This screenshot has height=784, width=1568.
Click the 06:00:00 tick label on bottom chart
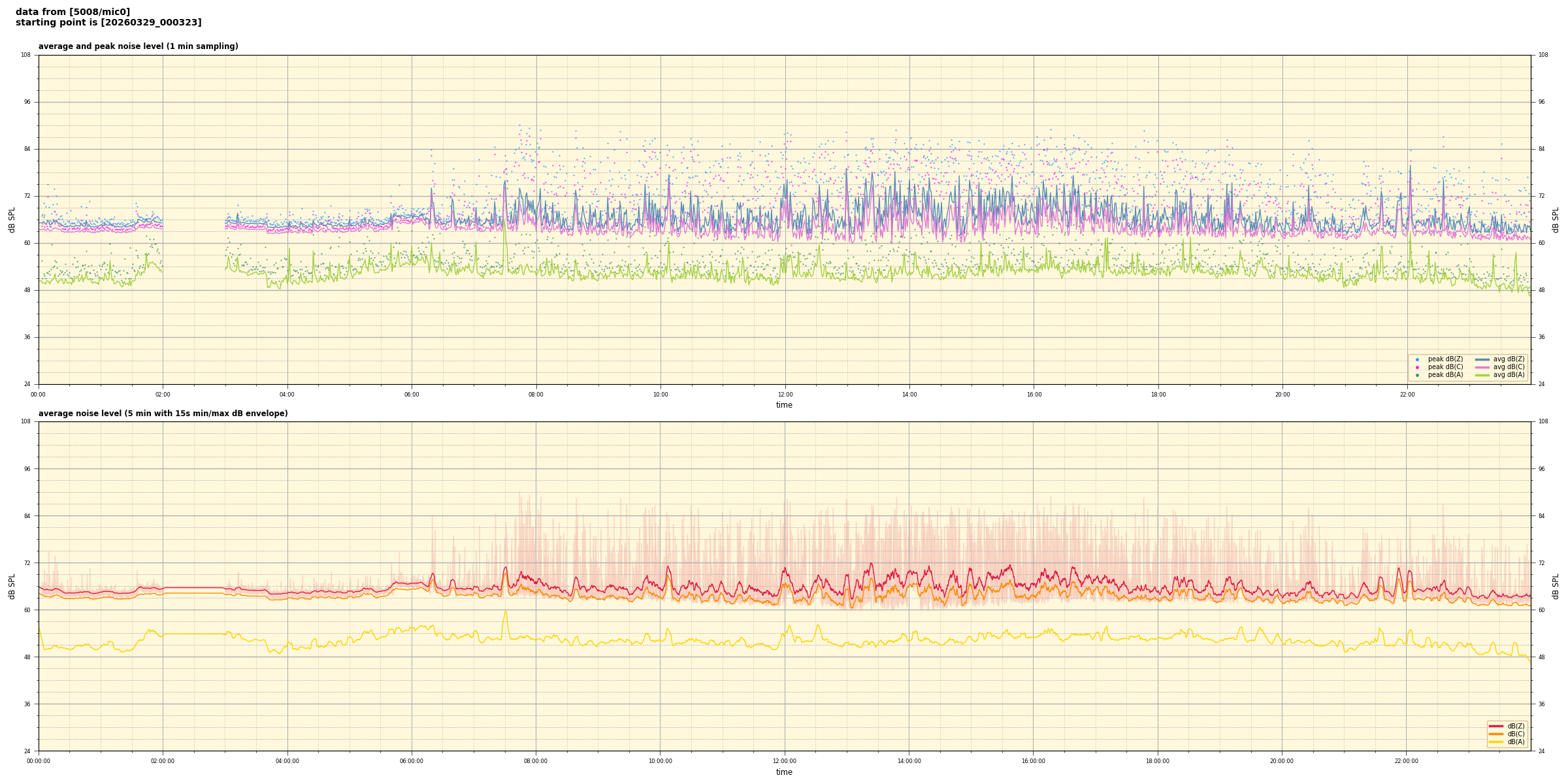click(x=412, y=761)
